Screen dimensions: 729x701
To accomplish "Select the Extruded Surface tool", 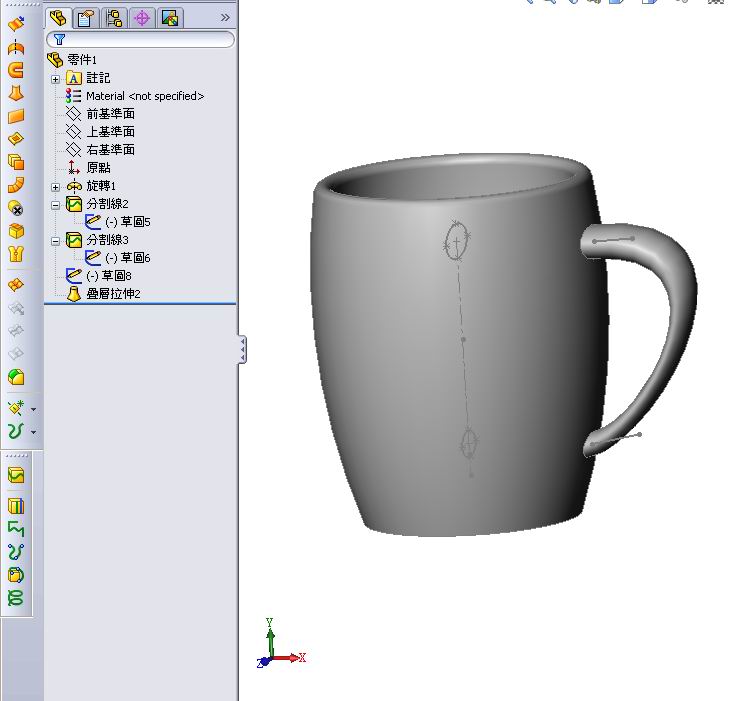I will [x=16, y=23].
